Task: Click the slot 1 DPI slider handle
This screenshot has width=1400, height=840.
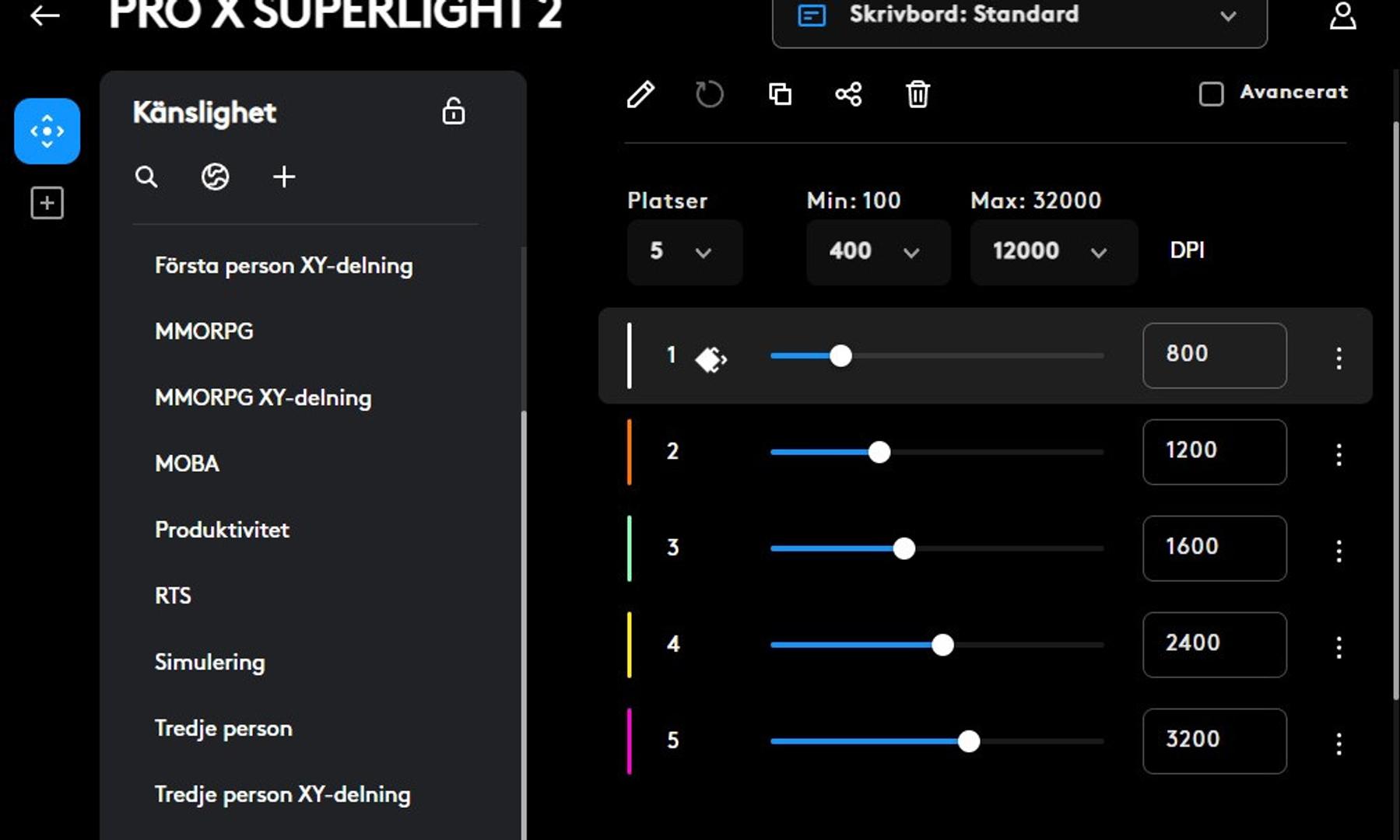Action: [840, 356]
